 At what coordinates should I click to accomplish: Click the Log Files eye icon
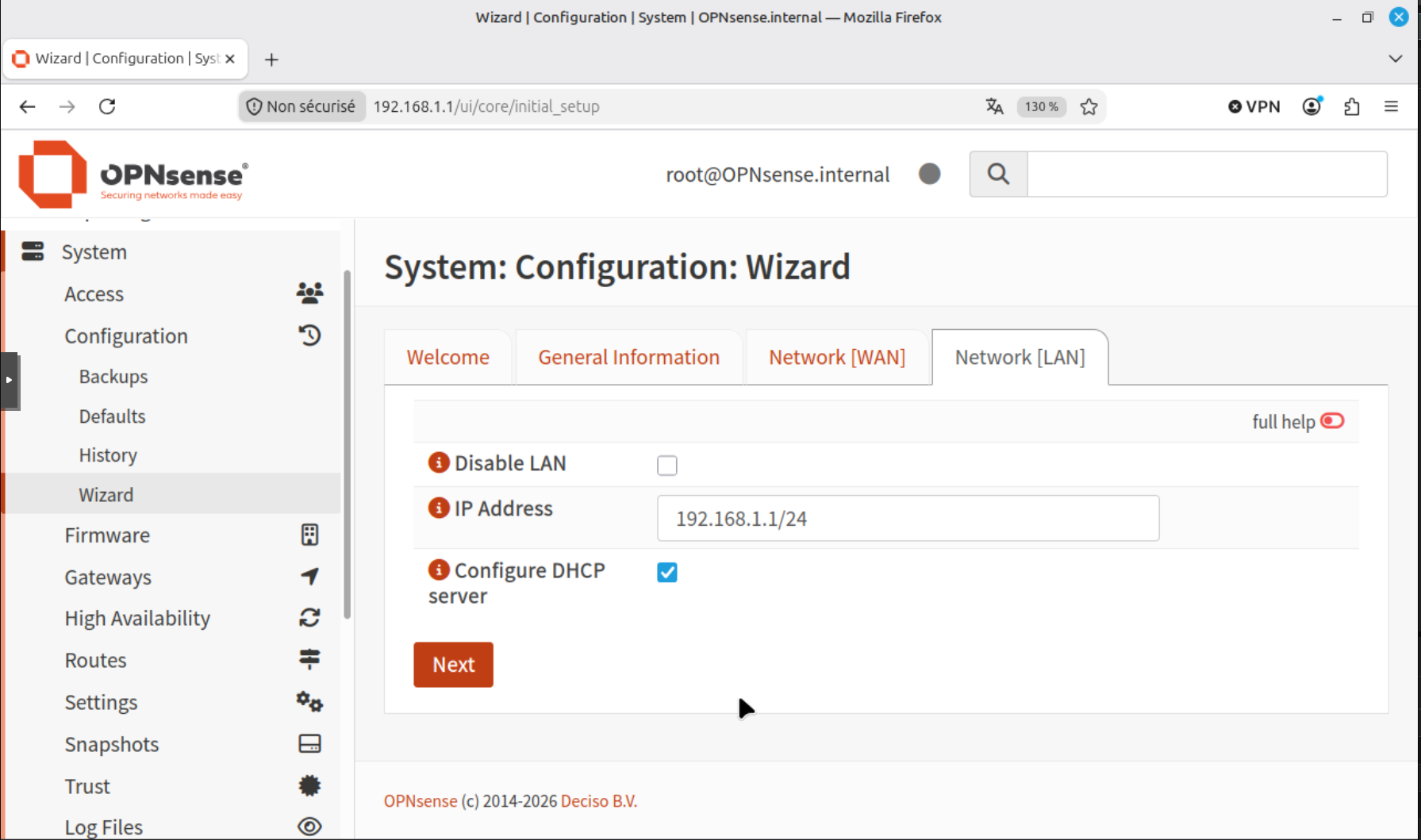[309, 827]
